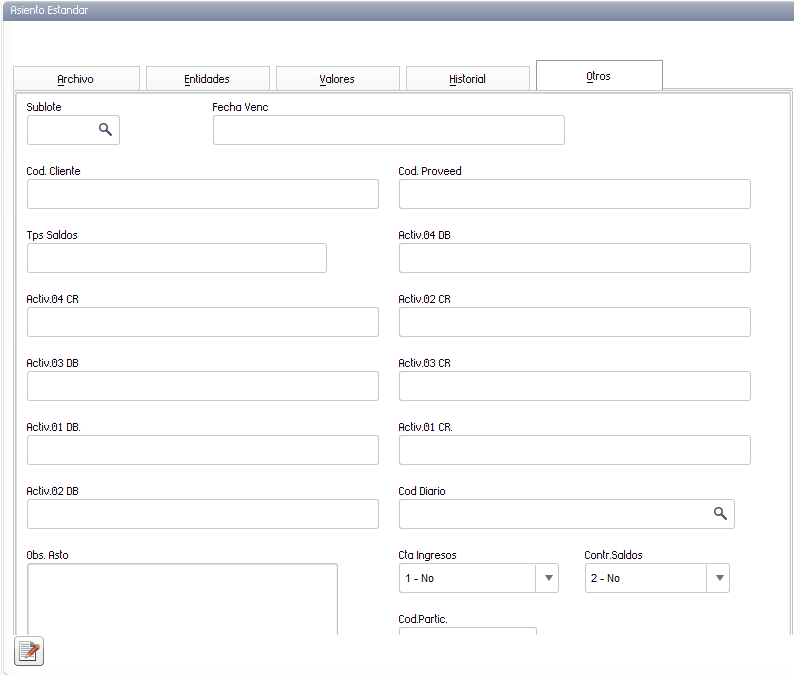The width and height of the screenshot is (794, 675).
Task: Click the Cod.Partic. input field
Action: tap(467, 631)
